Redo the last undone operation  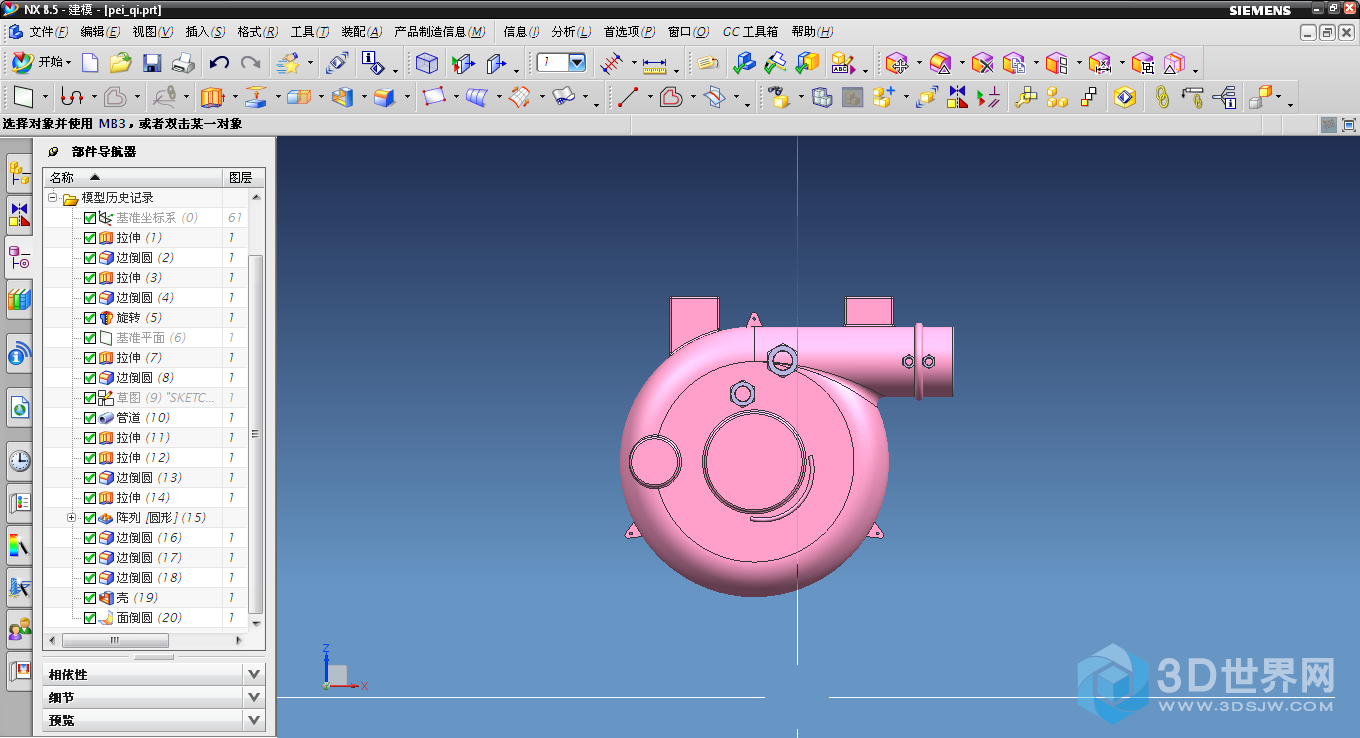250,63
